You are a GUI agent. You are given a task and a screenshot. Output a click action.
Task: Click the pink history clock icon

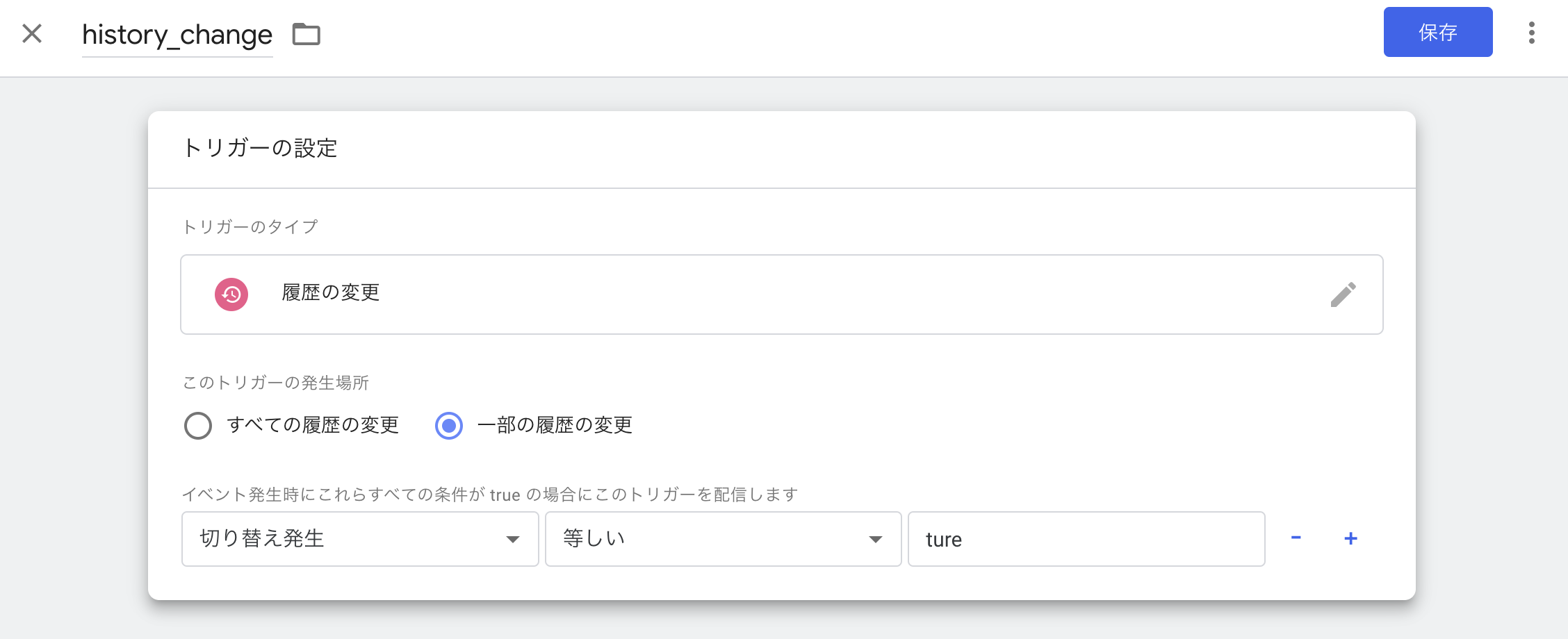pos(231,294)
